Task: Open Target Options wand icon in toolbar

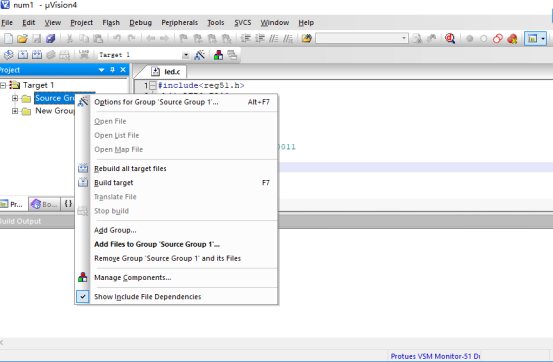Action: (199, 55)
